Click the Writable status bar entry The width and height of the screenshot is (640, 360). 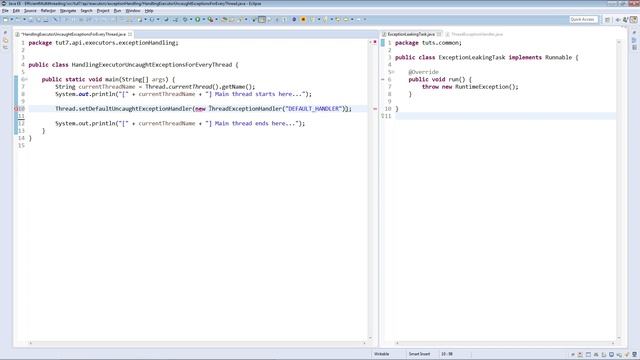[x=382, y=354]
